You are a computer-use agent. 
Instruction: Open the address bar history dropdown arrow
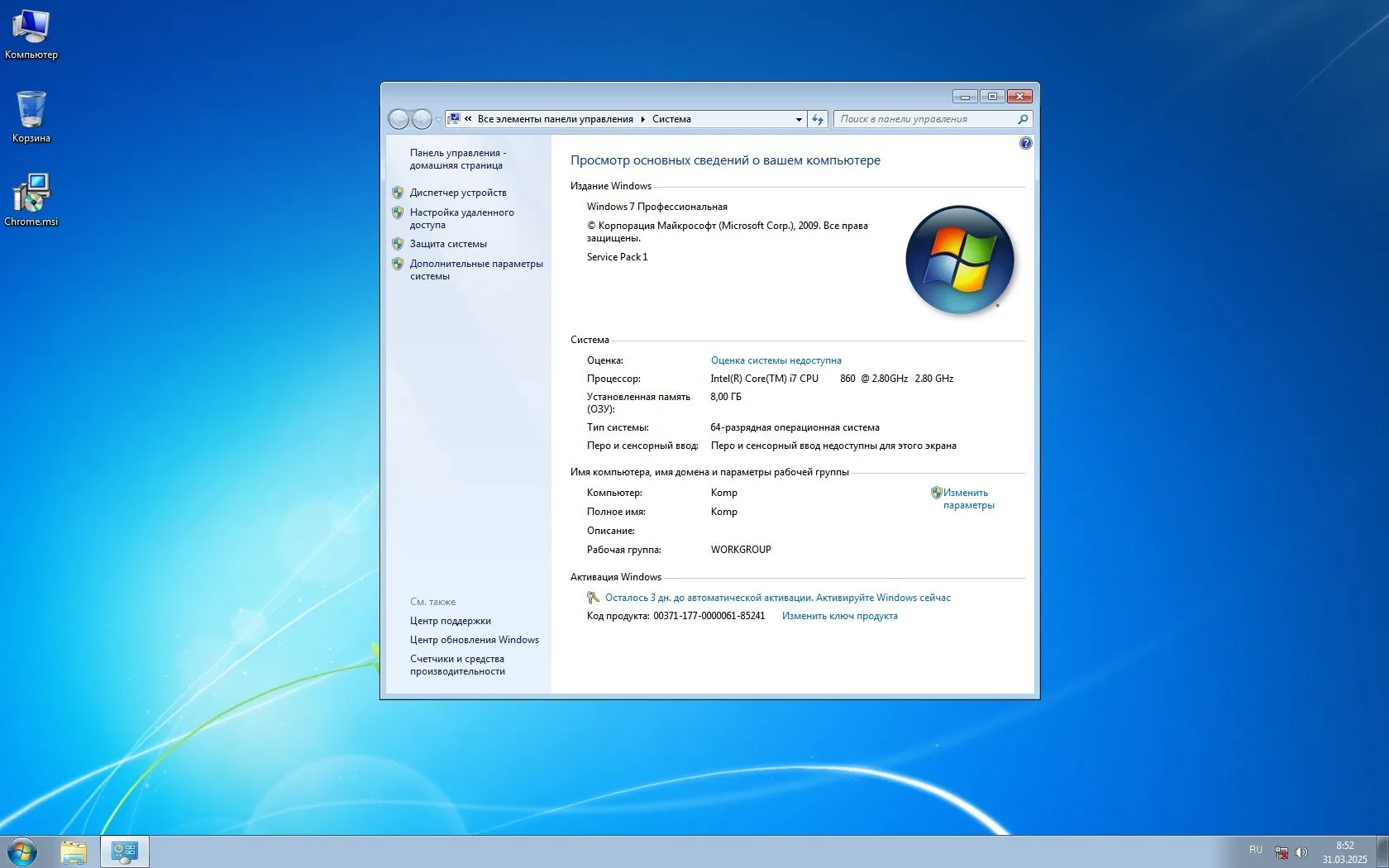[798, 119]
